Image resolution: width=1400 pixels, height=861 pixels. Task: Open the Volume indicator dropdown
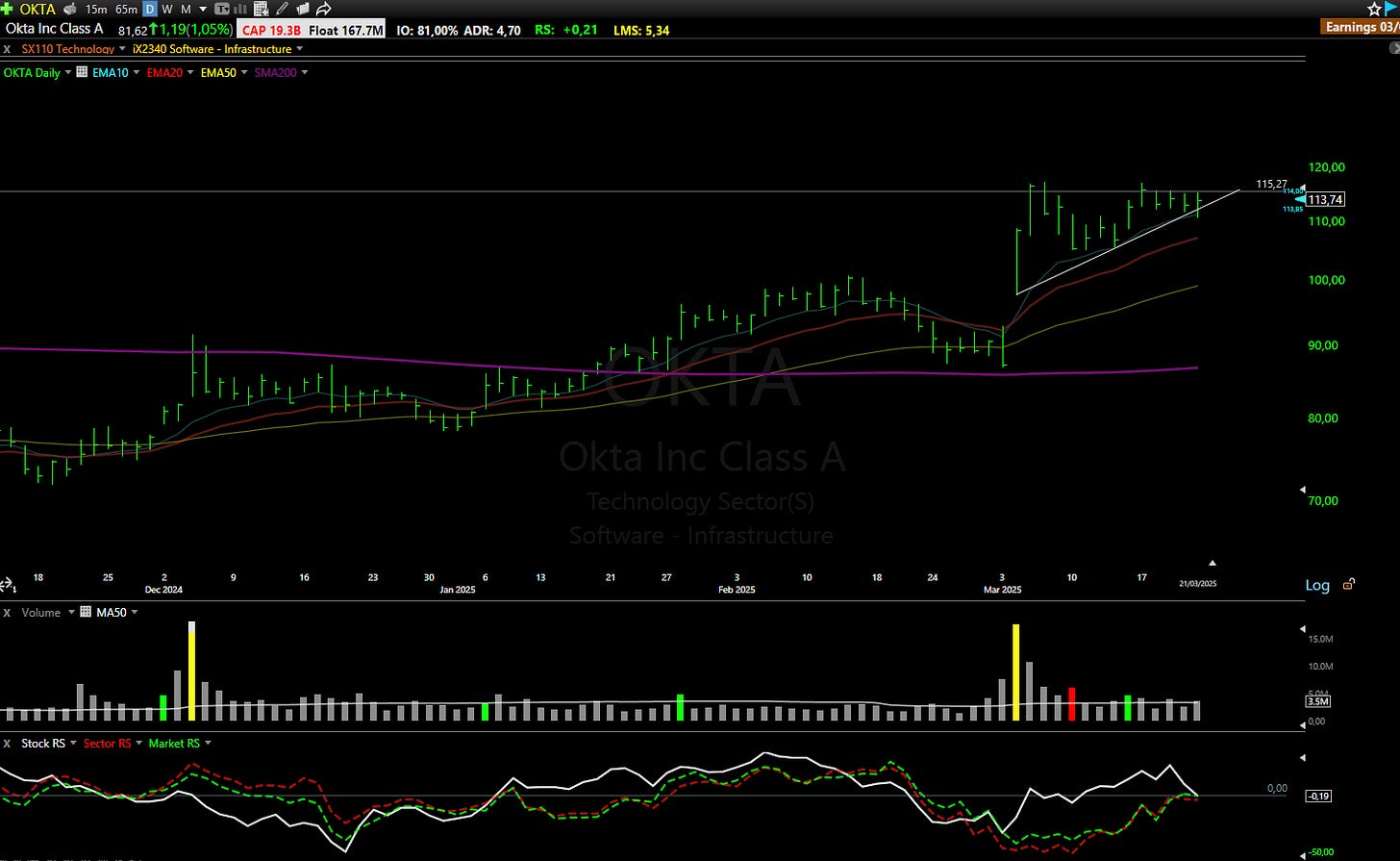coord(71,612)
